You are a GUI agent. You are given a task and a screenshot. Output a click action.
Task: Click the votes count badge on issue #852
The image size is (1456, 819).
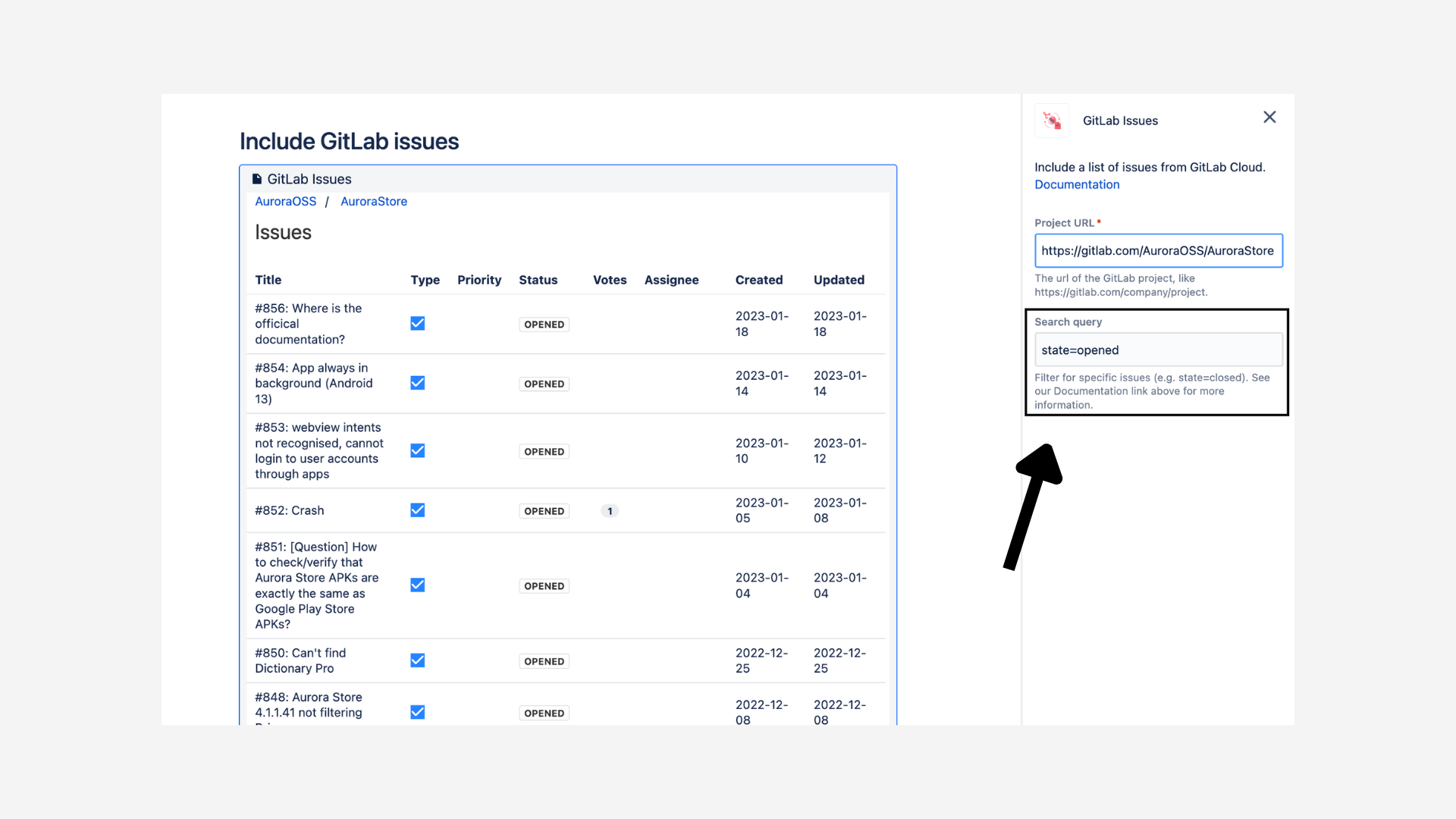(610, 510)
